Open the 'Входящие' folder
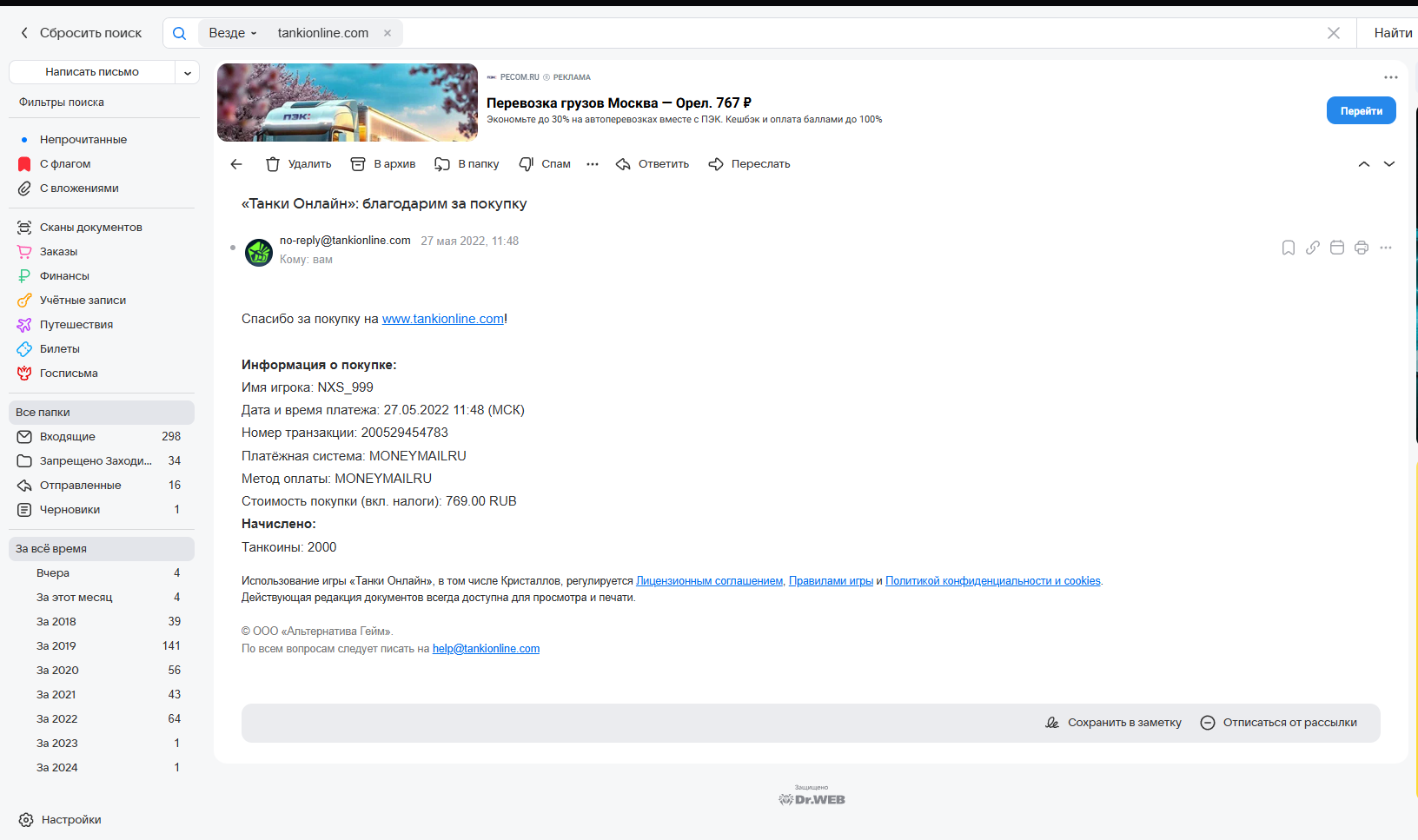 [x=102, y=437]
